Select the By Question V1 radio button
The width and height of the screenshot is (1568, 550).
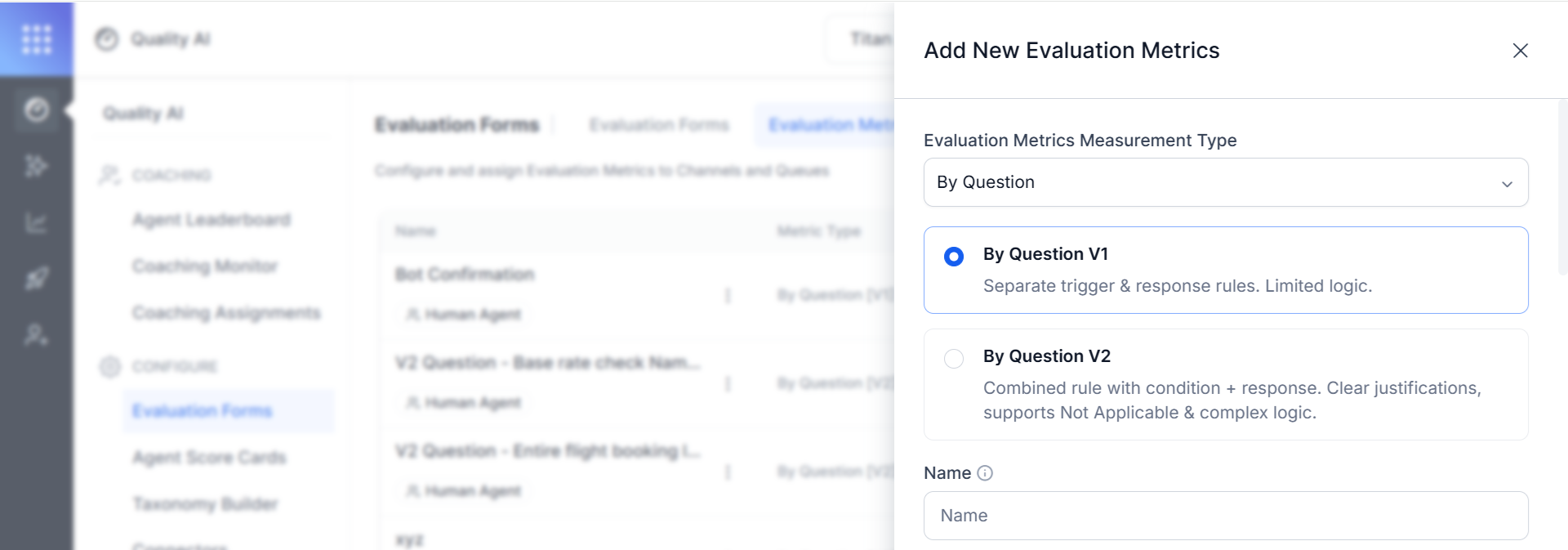954,257
